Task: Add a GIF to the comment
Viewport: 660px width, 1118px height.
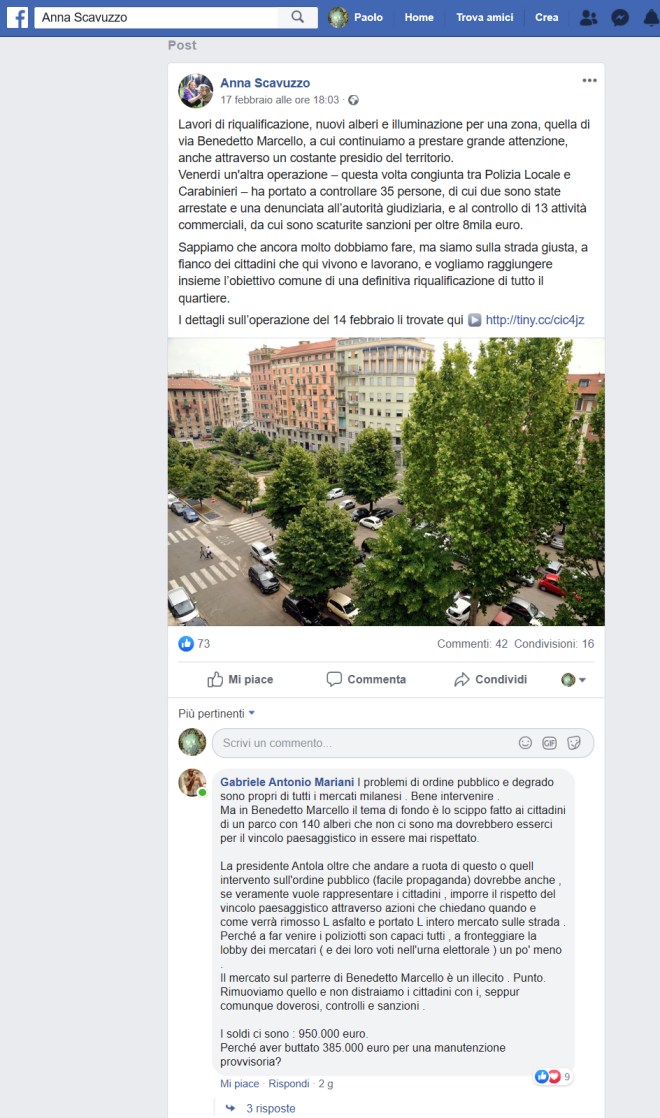Action: tap(550, 743)
